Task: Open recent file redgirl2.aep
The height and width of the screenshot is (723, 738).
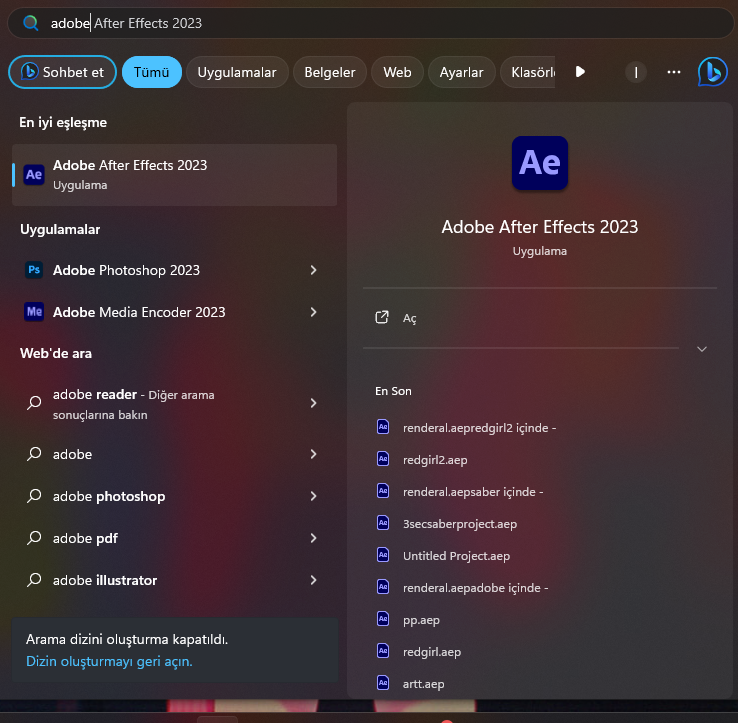Action: tap(435, 459)
